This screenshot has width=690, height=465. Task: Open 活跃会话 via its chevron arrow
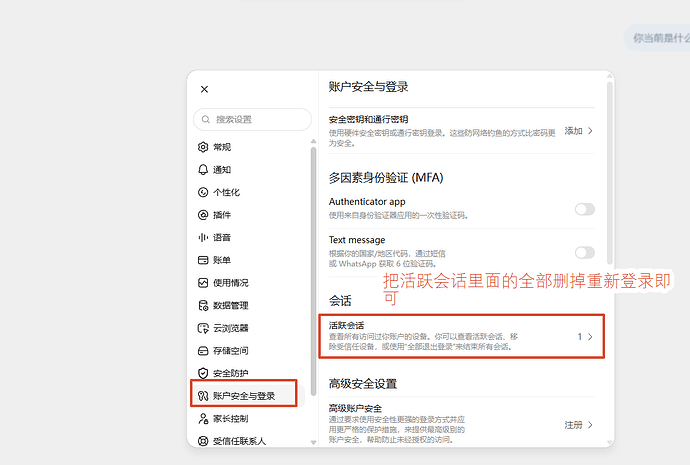590,337
